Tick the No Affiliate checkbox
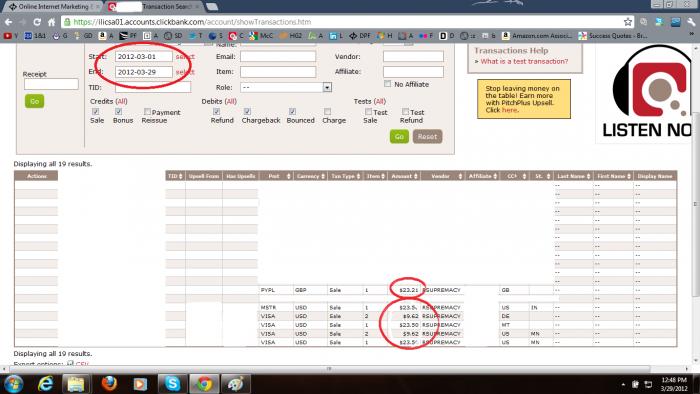 [388, 84]
